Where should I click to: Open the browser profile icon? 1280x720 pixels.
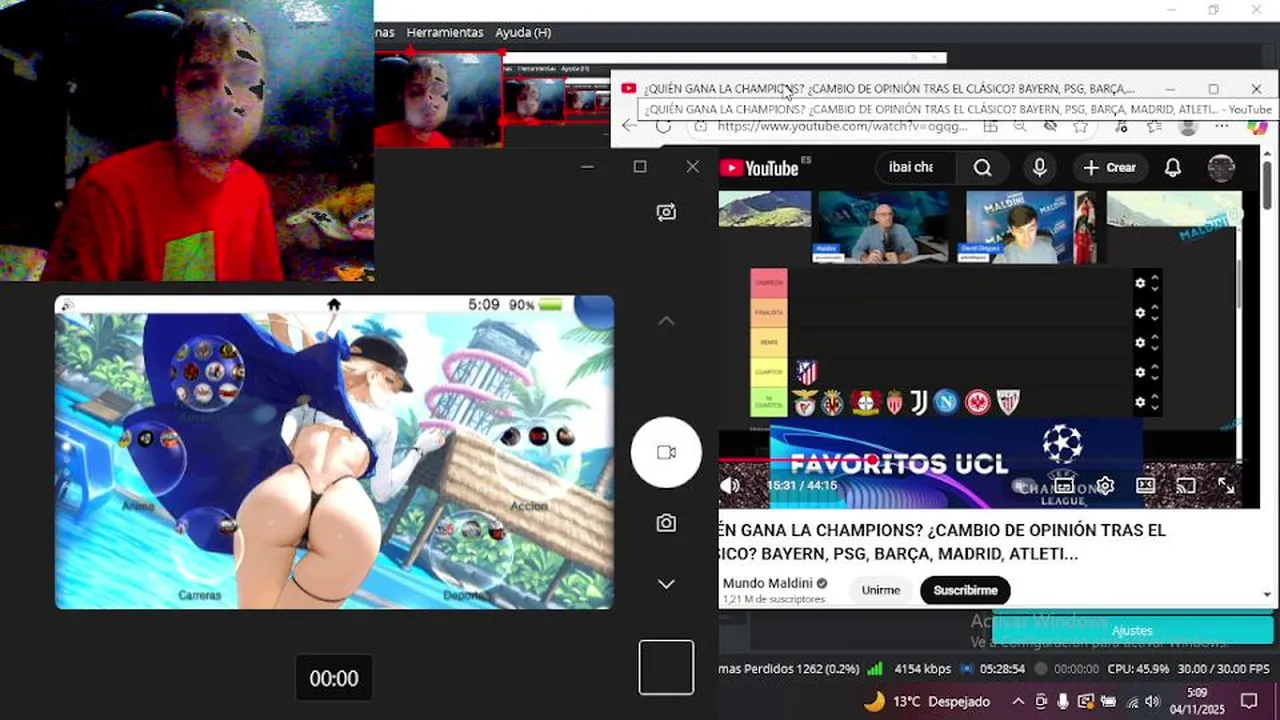(1188, 127)
